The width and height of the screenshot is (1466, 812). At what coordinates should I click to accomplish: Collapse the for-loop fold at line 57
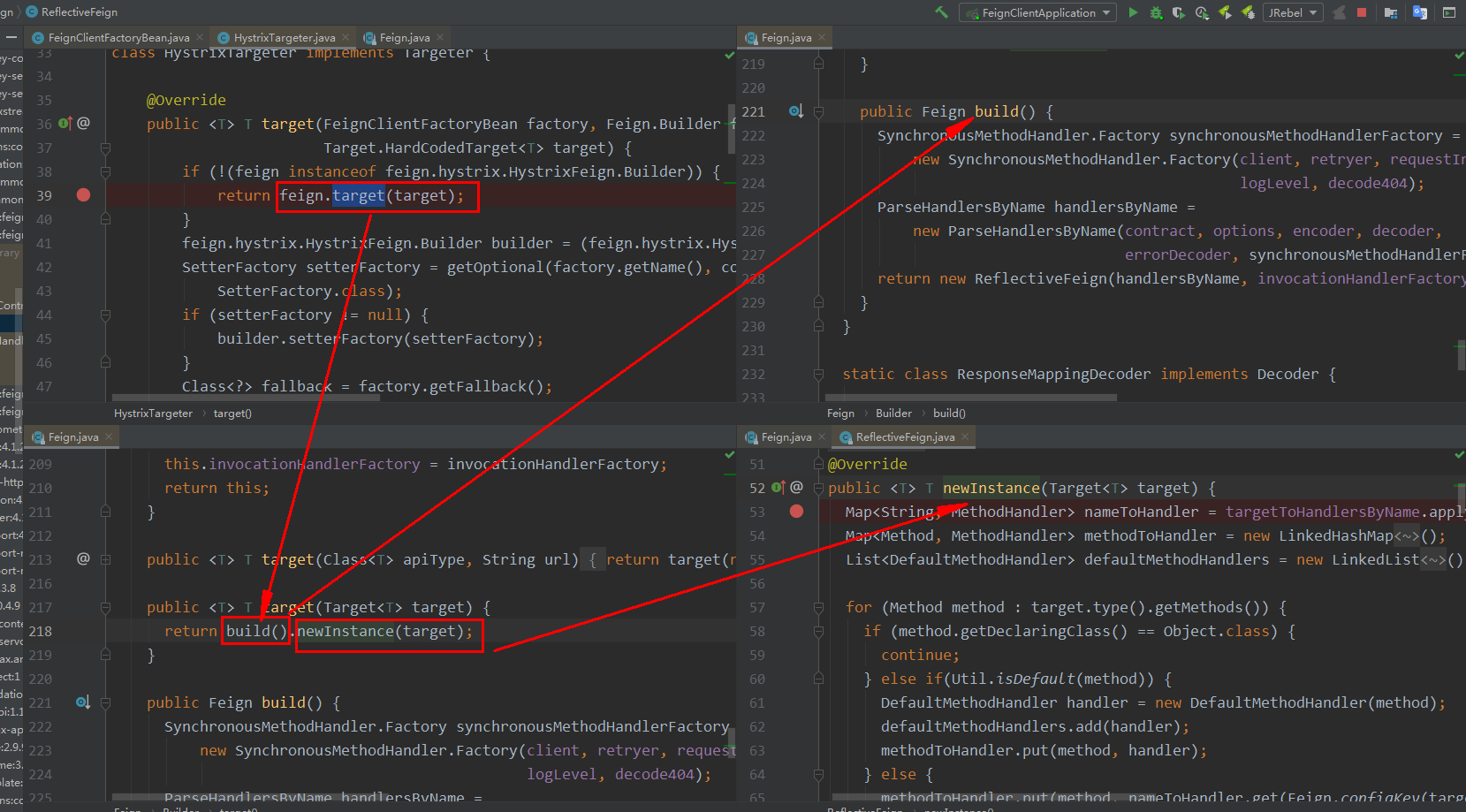coord(818,607)
